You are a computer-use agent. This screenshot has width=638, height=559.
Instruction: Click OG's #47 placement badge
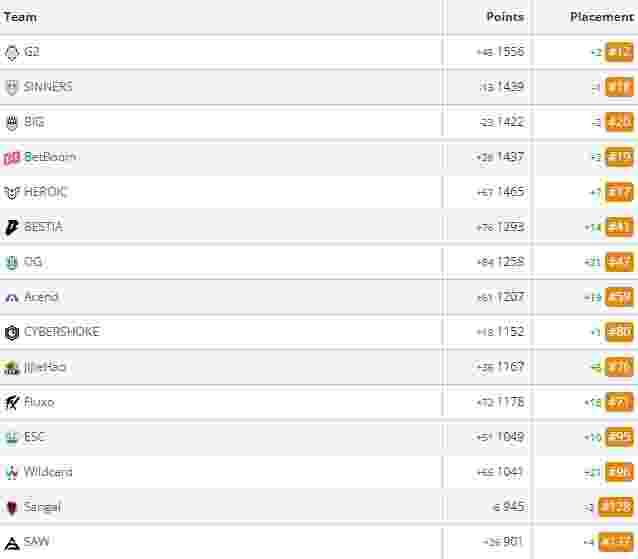click(x=619, y=262)
